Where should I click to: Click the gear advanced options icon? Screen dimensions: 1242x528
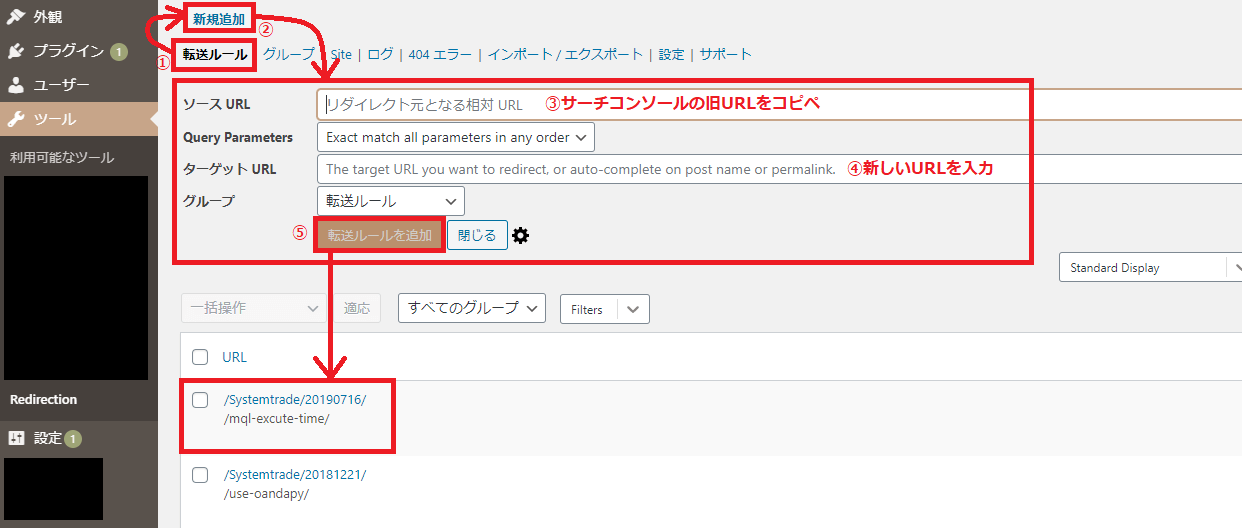click(x=520, y=236)
